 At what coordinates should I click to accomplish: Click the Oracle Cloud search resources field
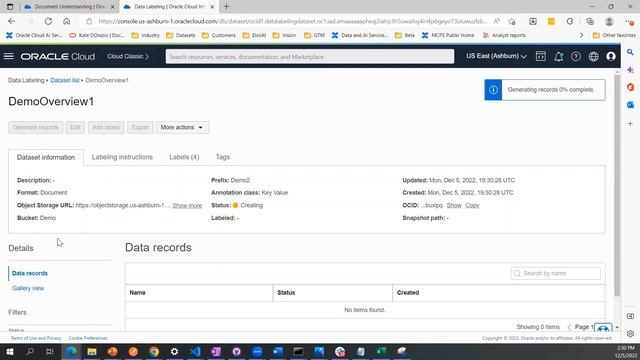[310, 57]
